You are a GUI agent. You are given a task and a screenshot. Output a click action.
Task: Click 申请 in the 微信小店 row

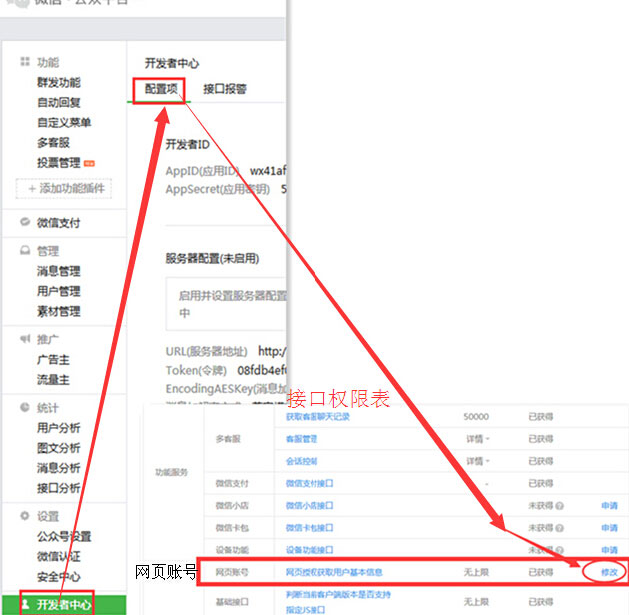(x=609, y=505)
